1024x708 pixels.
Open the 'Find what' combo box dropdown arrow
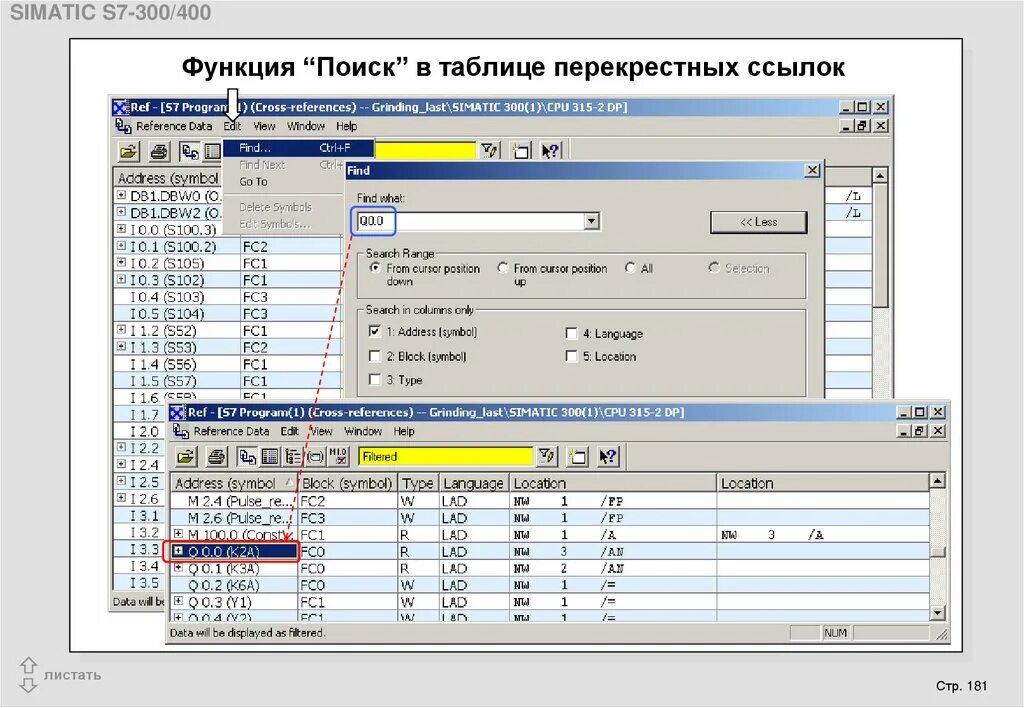pos(591,221)
